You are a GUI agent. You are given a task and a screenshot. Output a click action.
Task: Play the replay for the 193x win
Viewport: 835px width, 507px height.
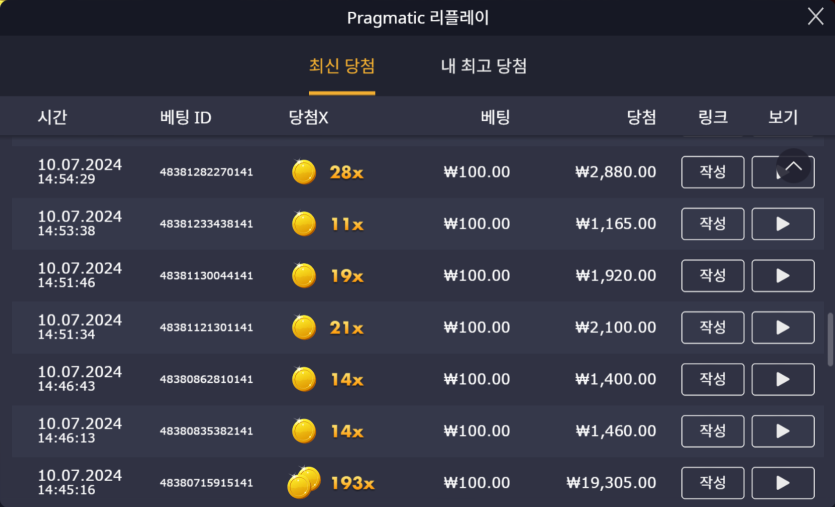click(782, 484)
